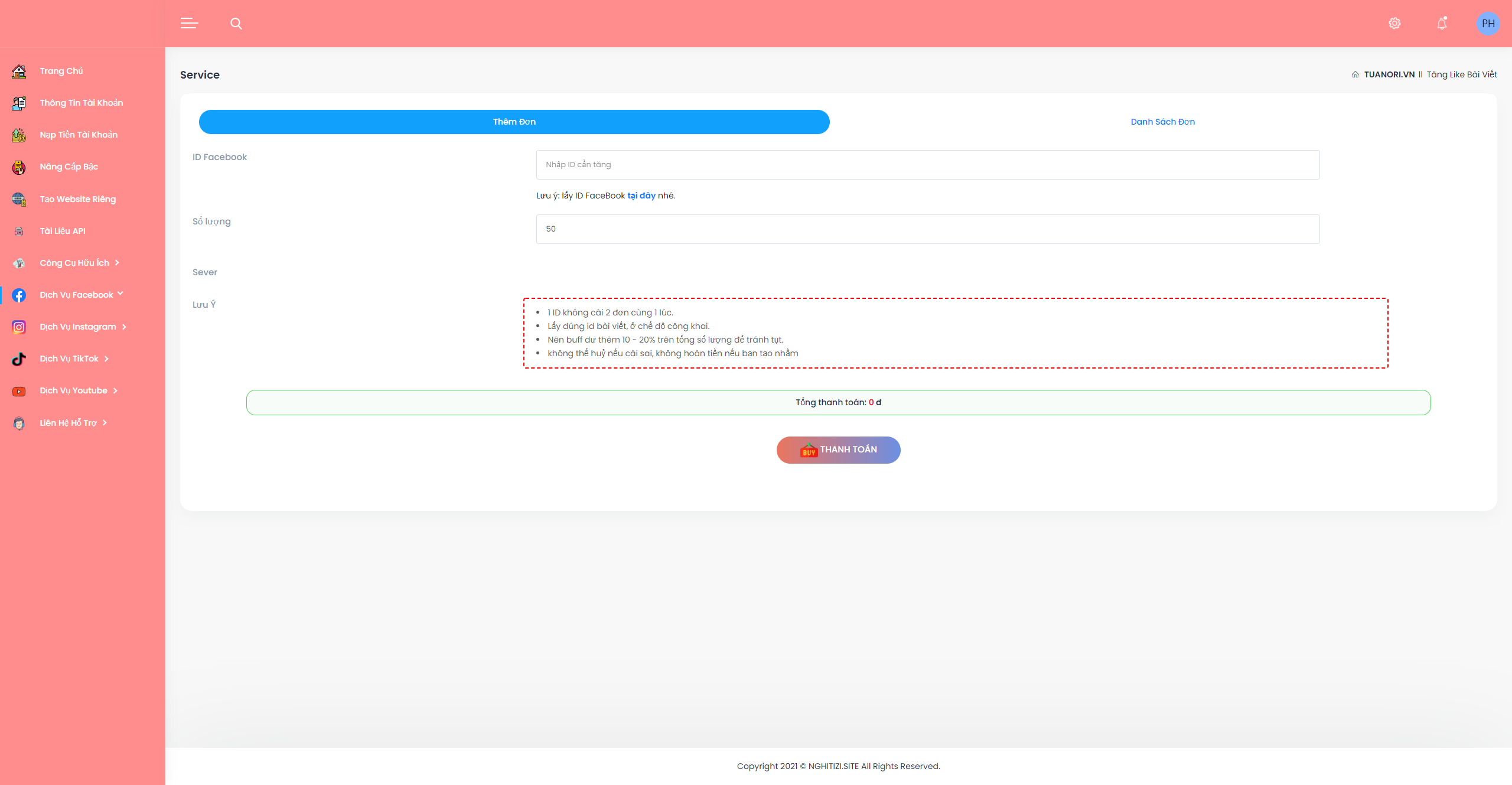Click the Thông Tin Tài Khoản icon

[19, 103]
